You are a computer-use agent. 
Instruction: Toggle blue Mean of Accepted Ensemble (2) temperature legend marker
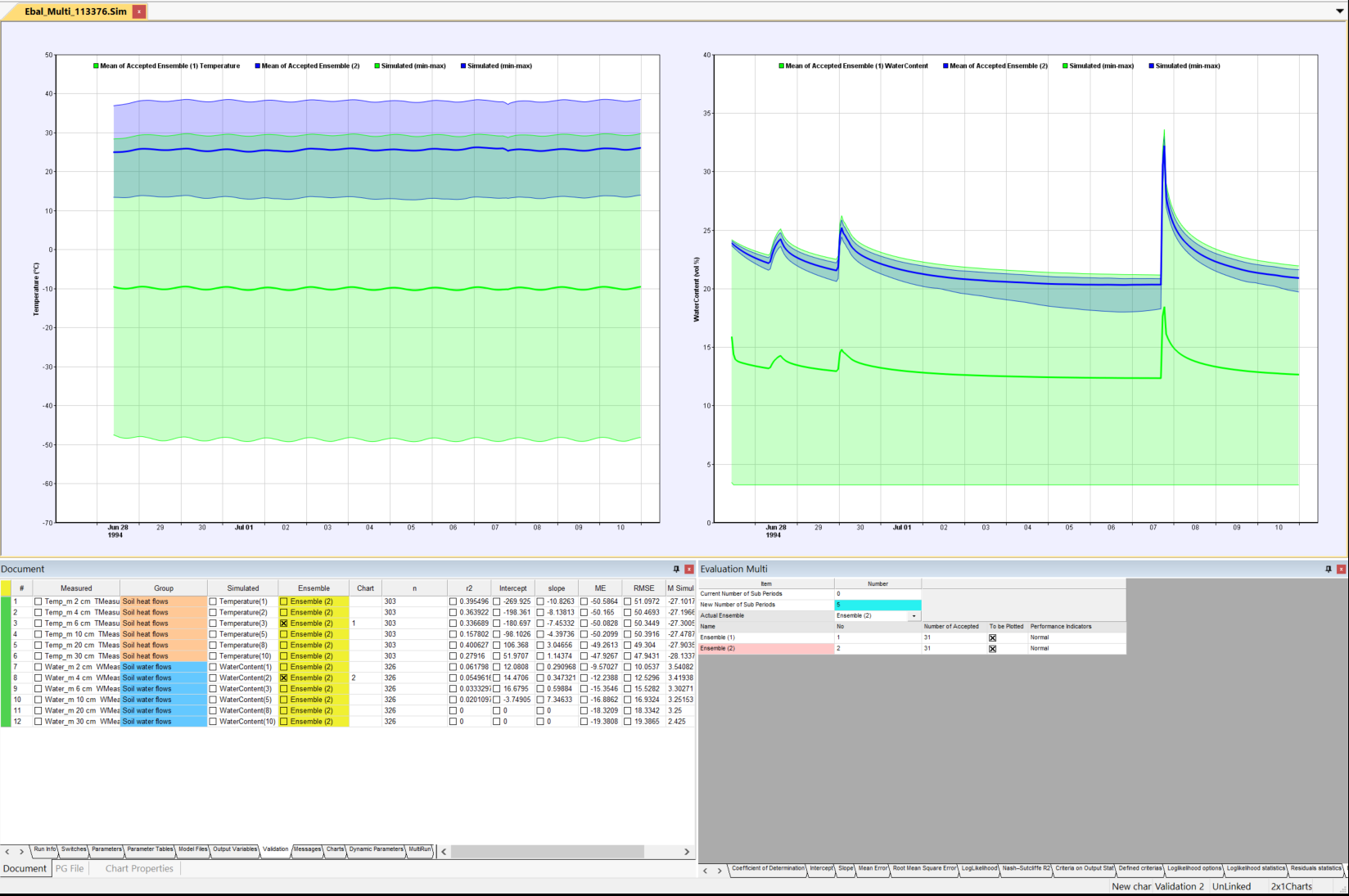258,65
